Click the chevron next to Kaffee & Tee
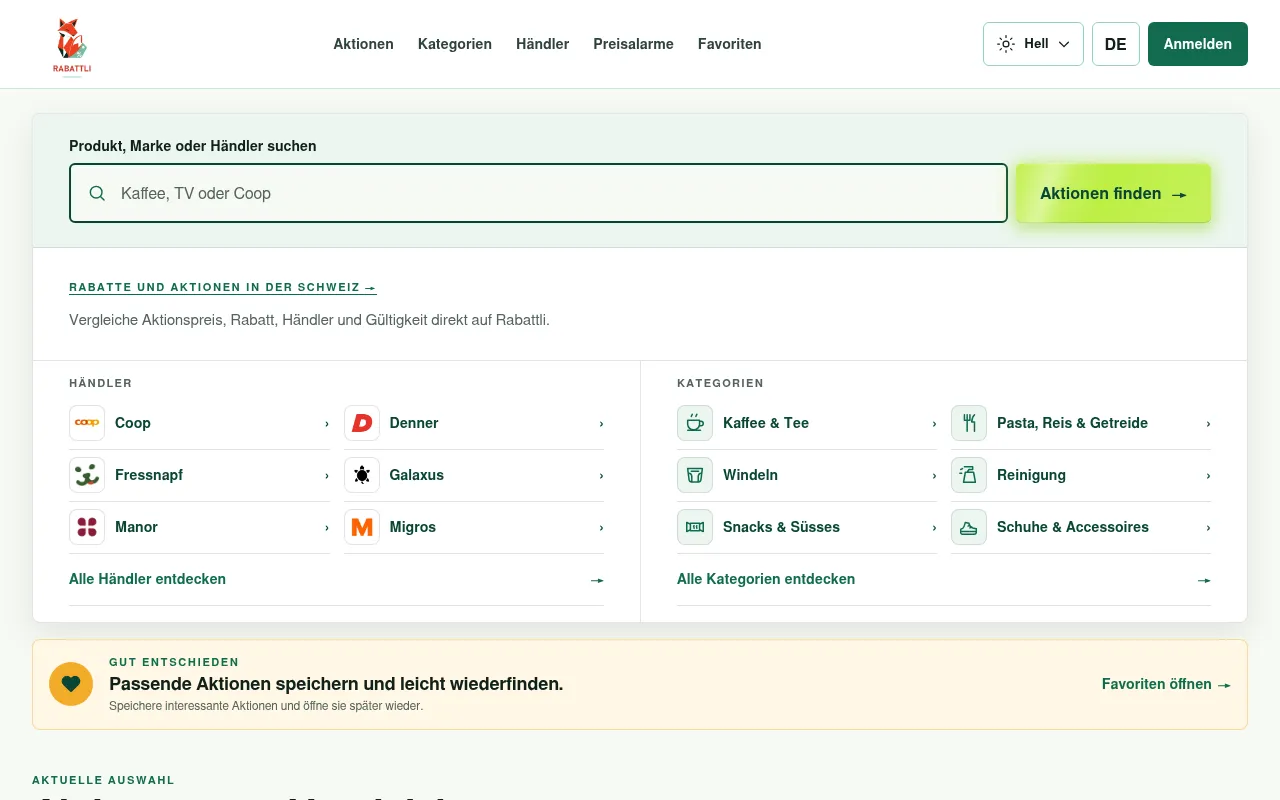1280x800 pixels. (x=934, y=423)
